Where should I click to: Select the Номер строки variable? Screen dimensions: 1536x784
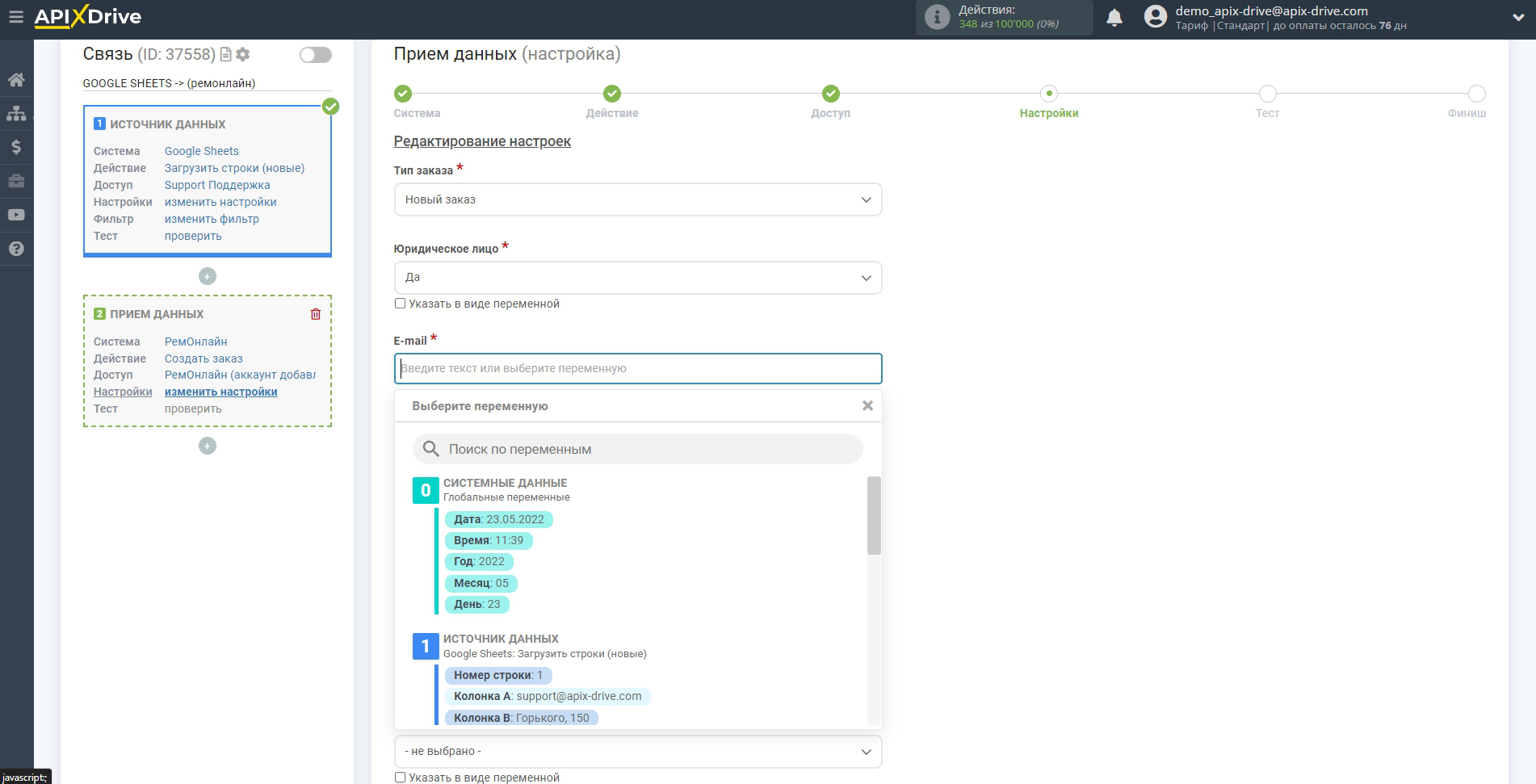point(498,675)
